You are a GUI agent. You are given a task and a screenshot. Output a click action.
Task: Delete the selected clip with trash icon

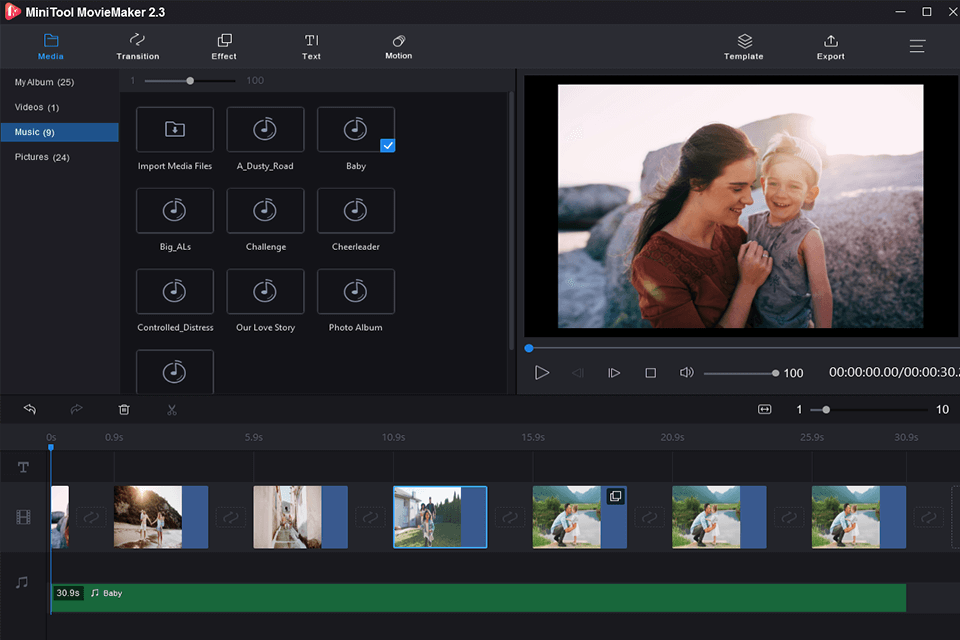click(124, 409)
